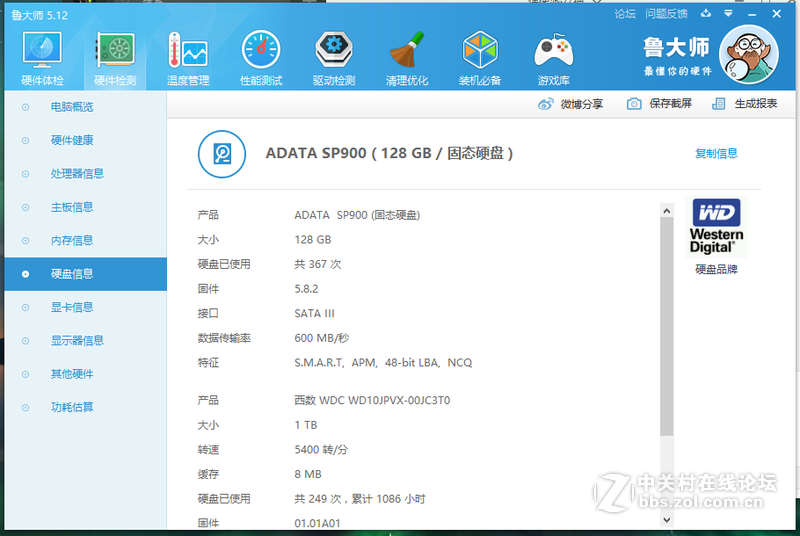Open 问题反馈 feedback link

coord(666,14)
